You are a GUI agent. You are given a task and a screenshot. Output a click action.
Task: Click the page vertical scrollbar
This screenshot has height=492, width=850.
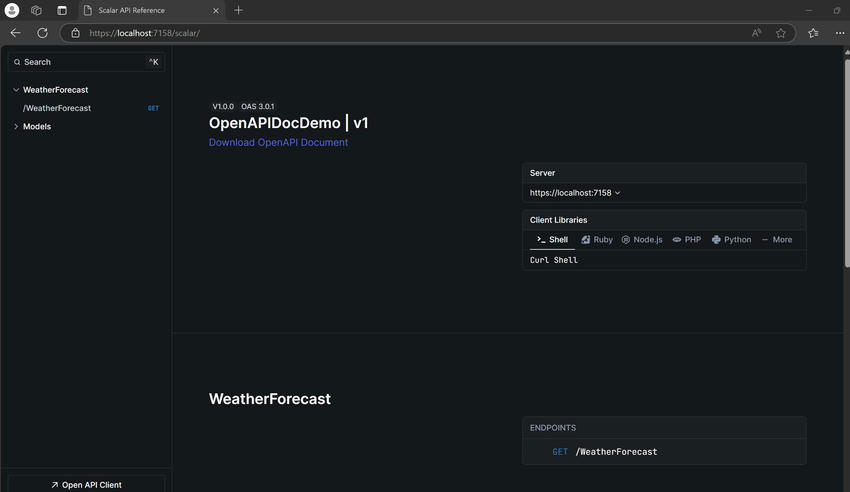(847, 163)
